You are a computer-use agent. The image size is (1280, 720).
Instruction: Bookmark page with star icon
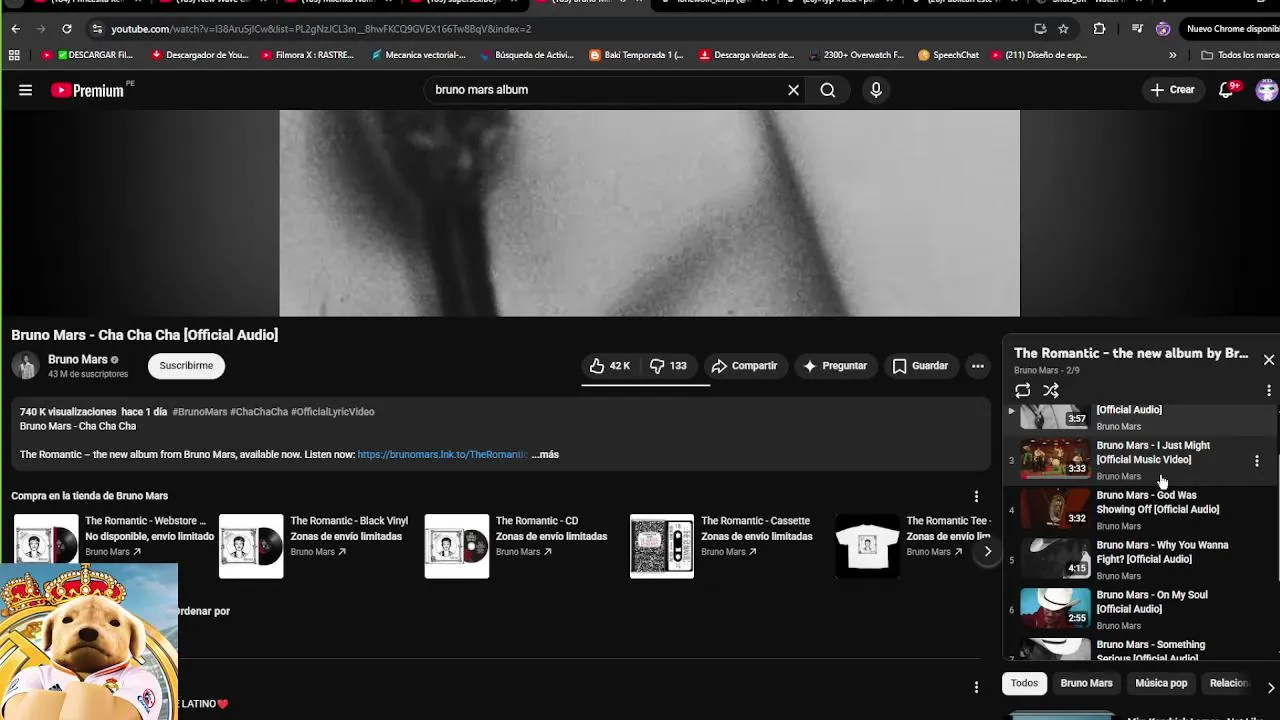(1063, 29)
